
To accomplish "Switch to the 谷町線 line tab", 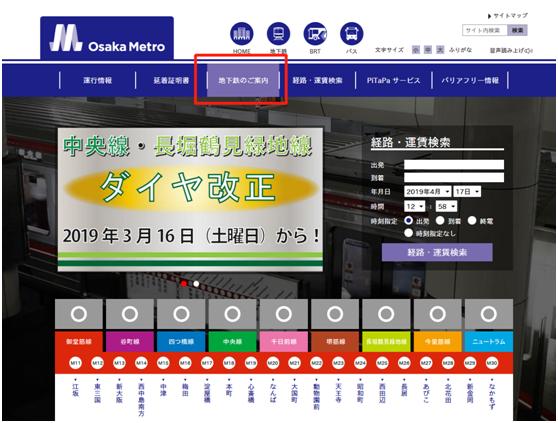I will click(130, 342).
